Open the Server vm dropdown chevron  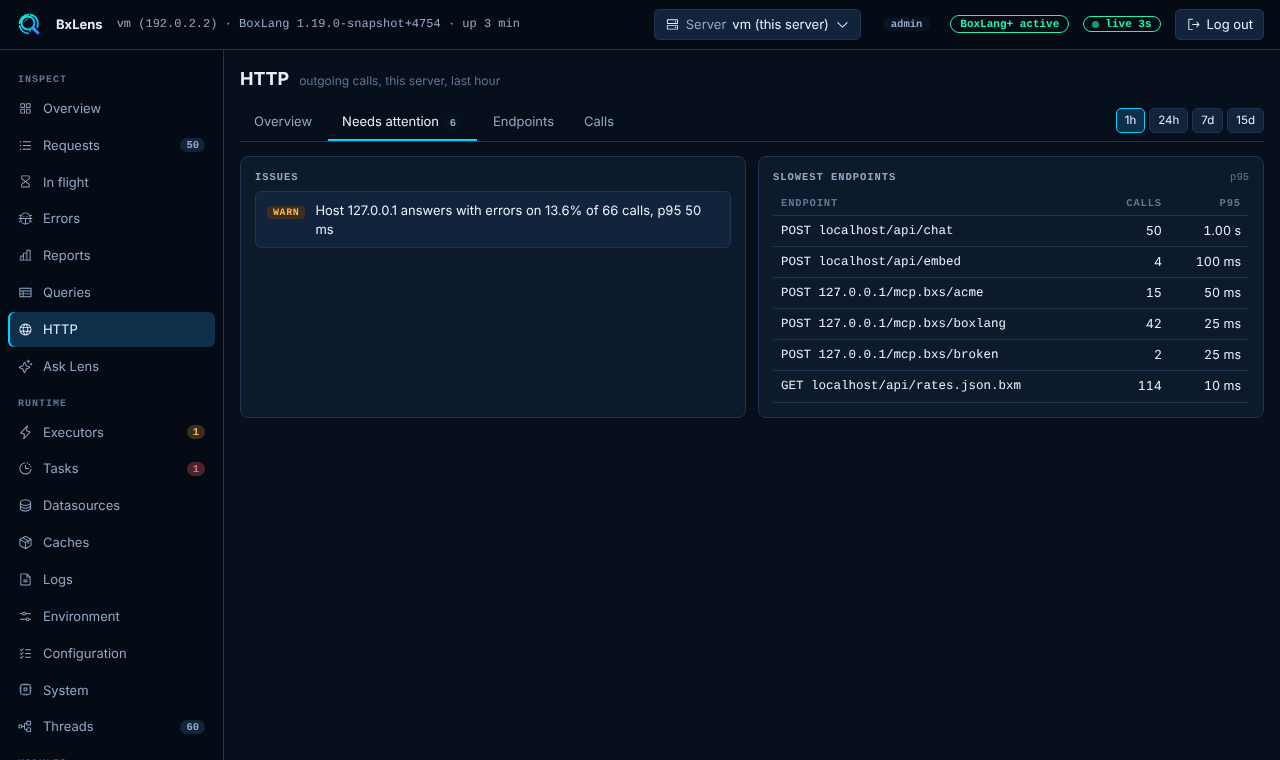842,24
